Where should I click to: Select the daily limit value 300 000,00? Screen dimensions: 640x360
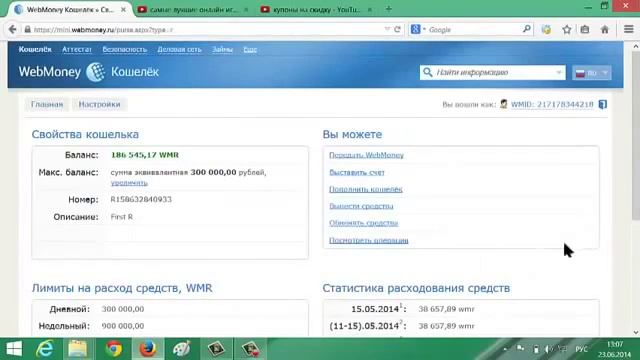coord(122,309)
